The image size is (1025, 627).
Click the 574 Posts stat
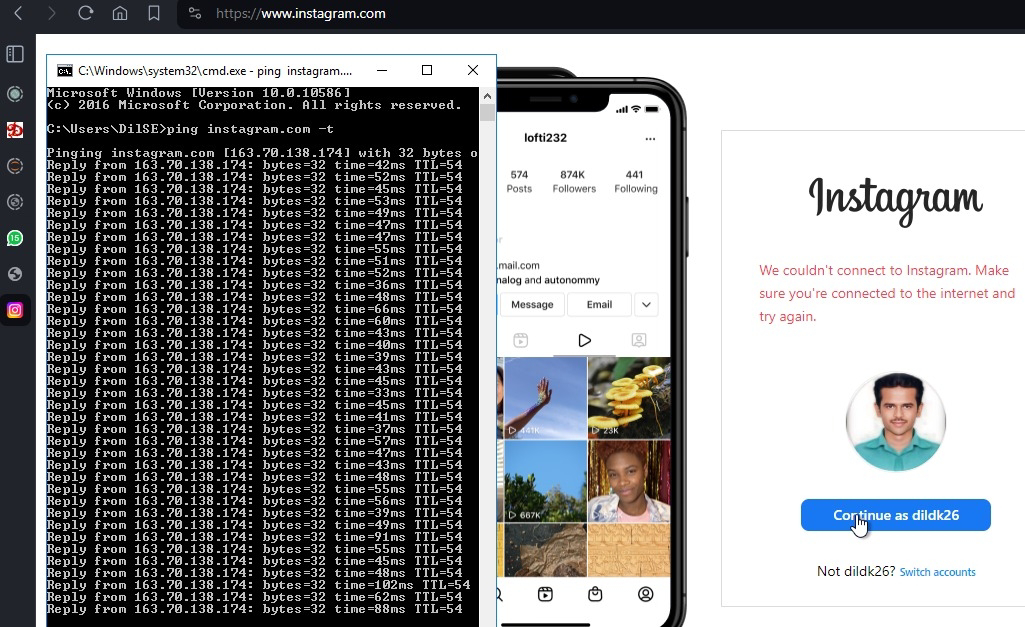click(x=519, y=181)
